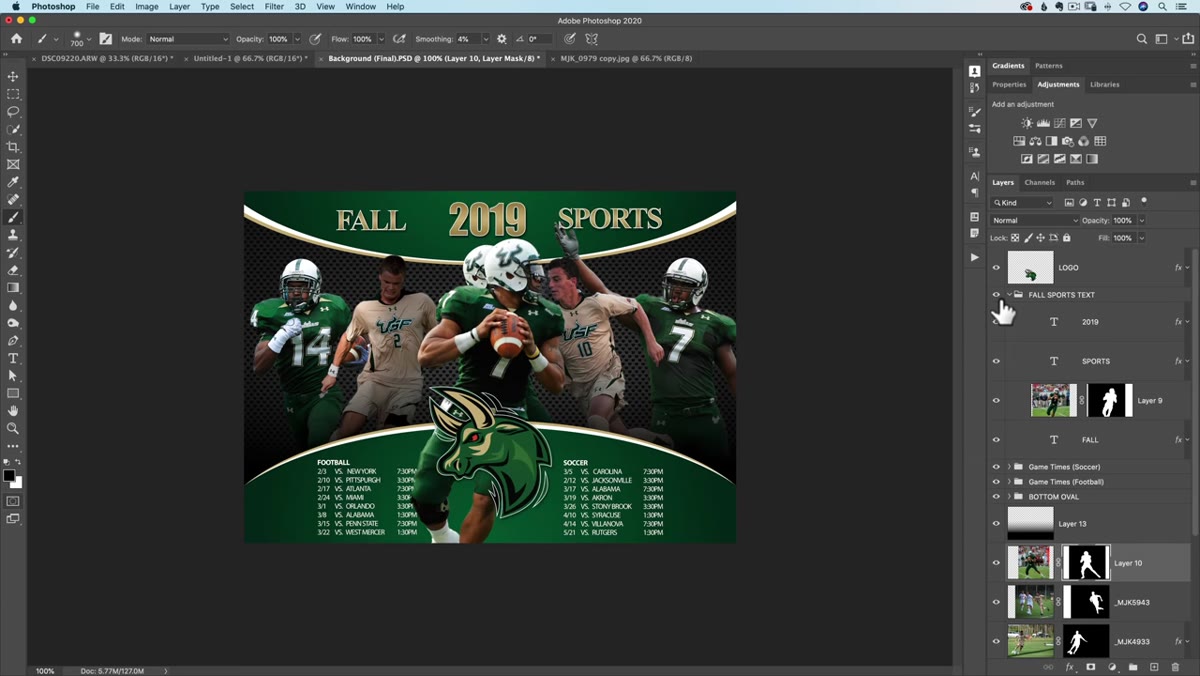Select the Zoom tool

click(x=13, y=428)
